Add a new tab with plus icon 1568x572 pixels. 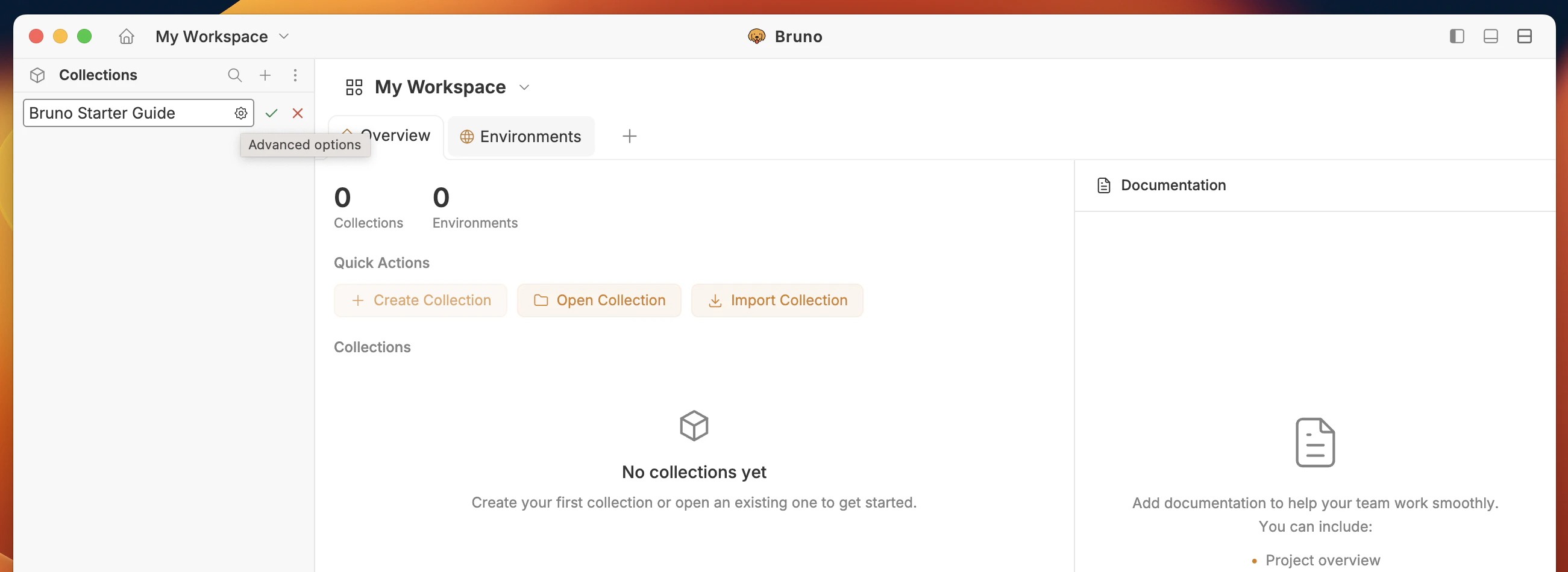pyautogui.click(x=629, y=136)
